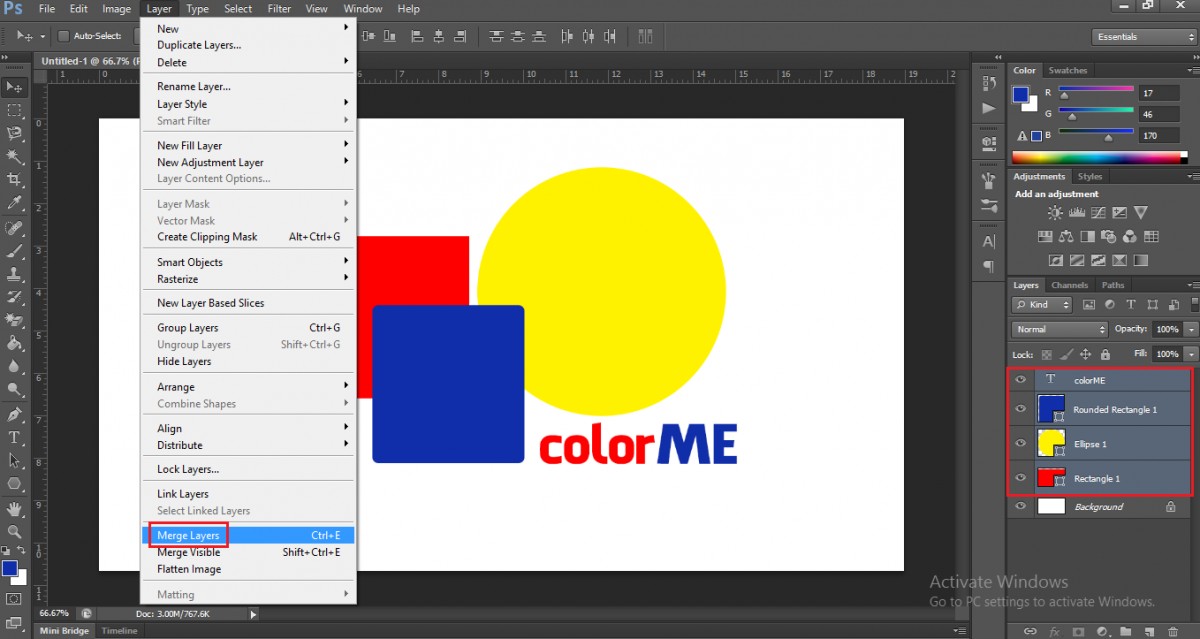Click the Brightness/Contrast adjustment icon

point(1055,213)
